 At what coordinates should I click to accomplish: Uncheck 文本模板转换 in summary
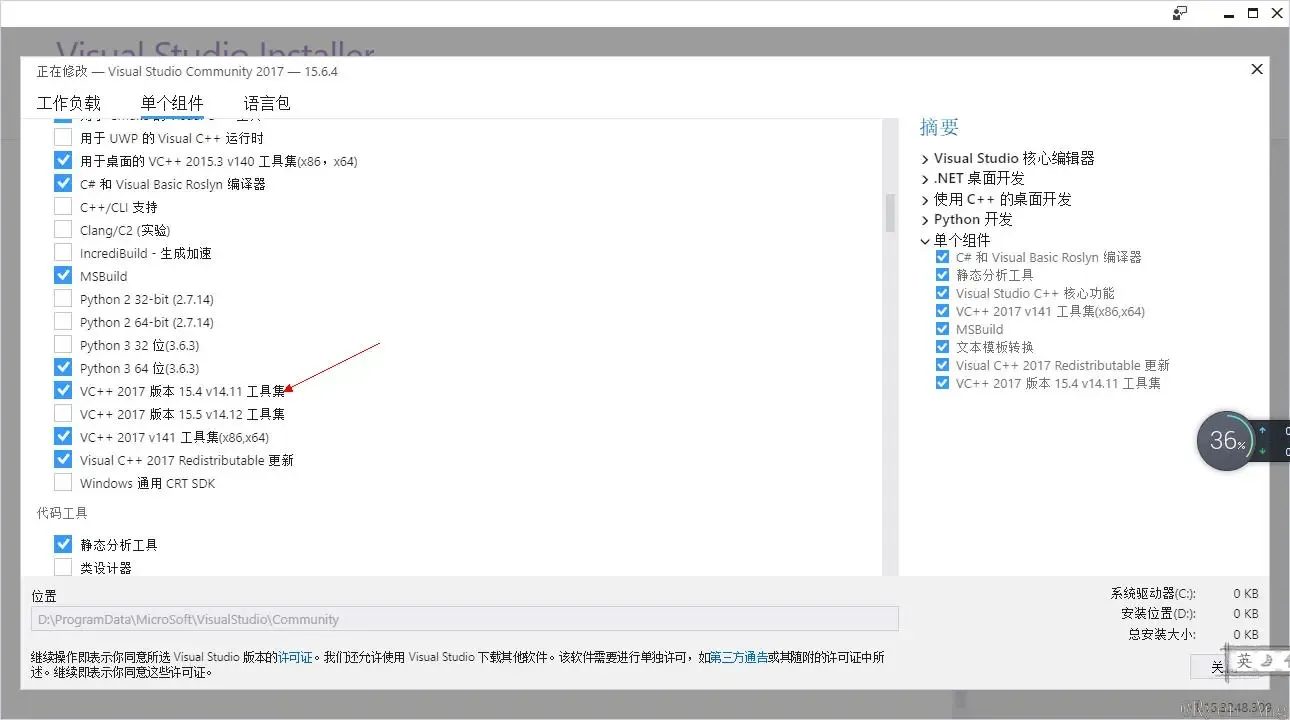pyautogui.click(x=942, y=347)
